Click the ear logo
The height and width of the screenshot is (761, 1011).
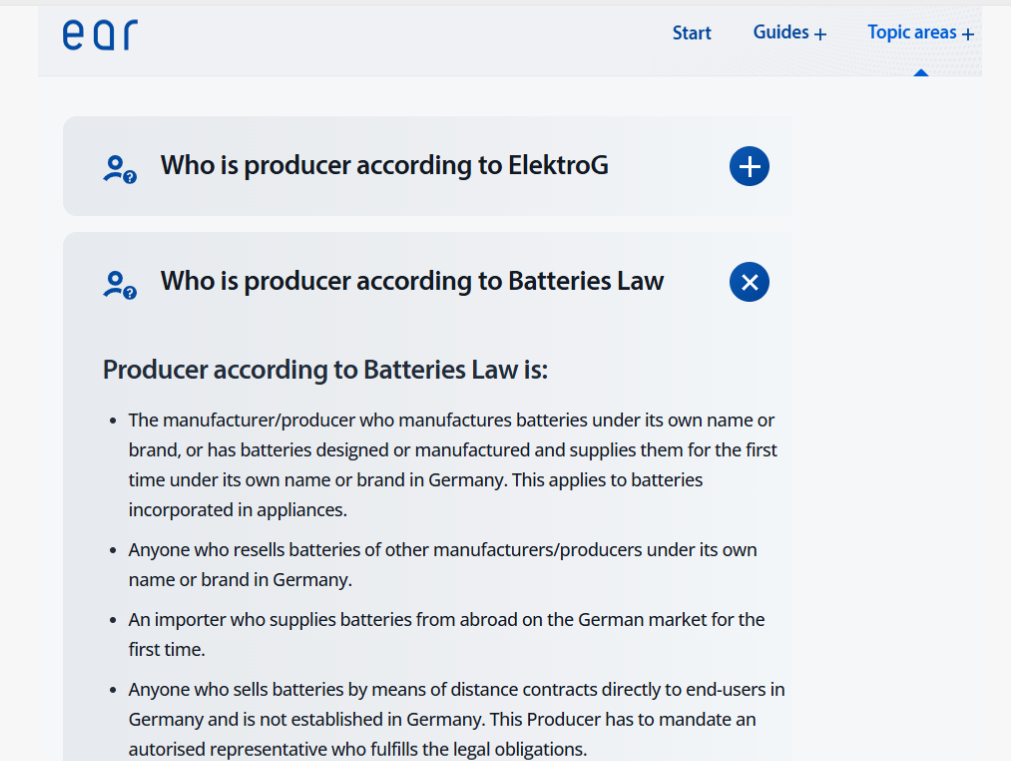(x=100, y=35)
